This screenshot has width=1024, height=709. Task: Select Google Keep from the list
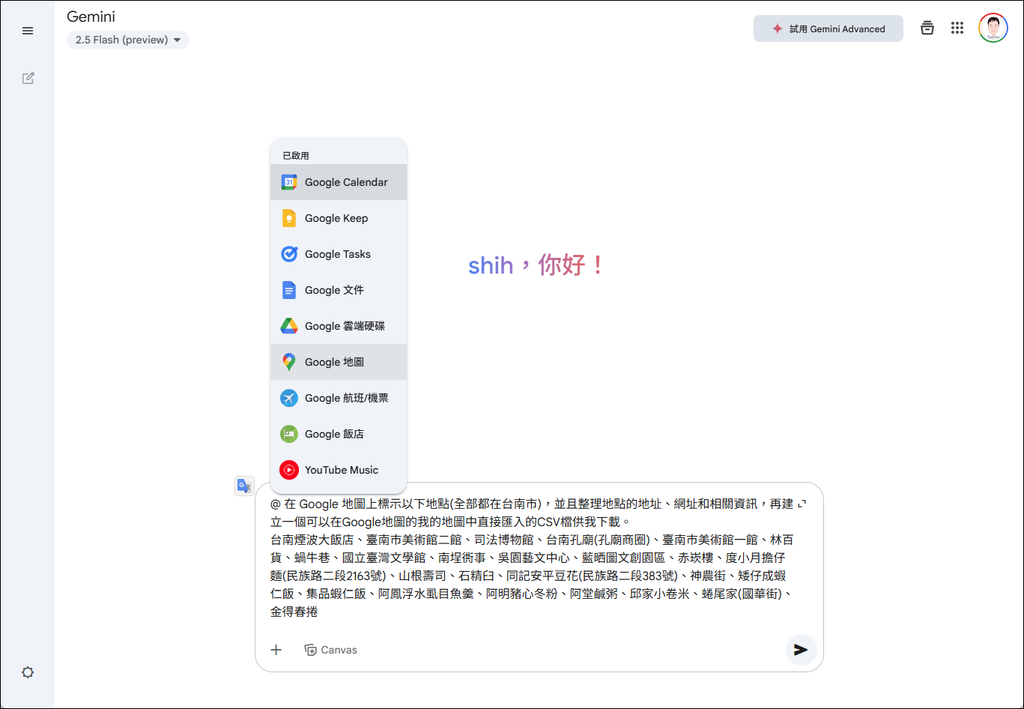point(338,218)
